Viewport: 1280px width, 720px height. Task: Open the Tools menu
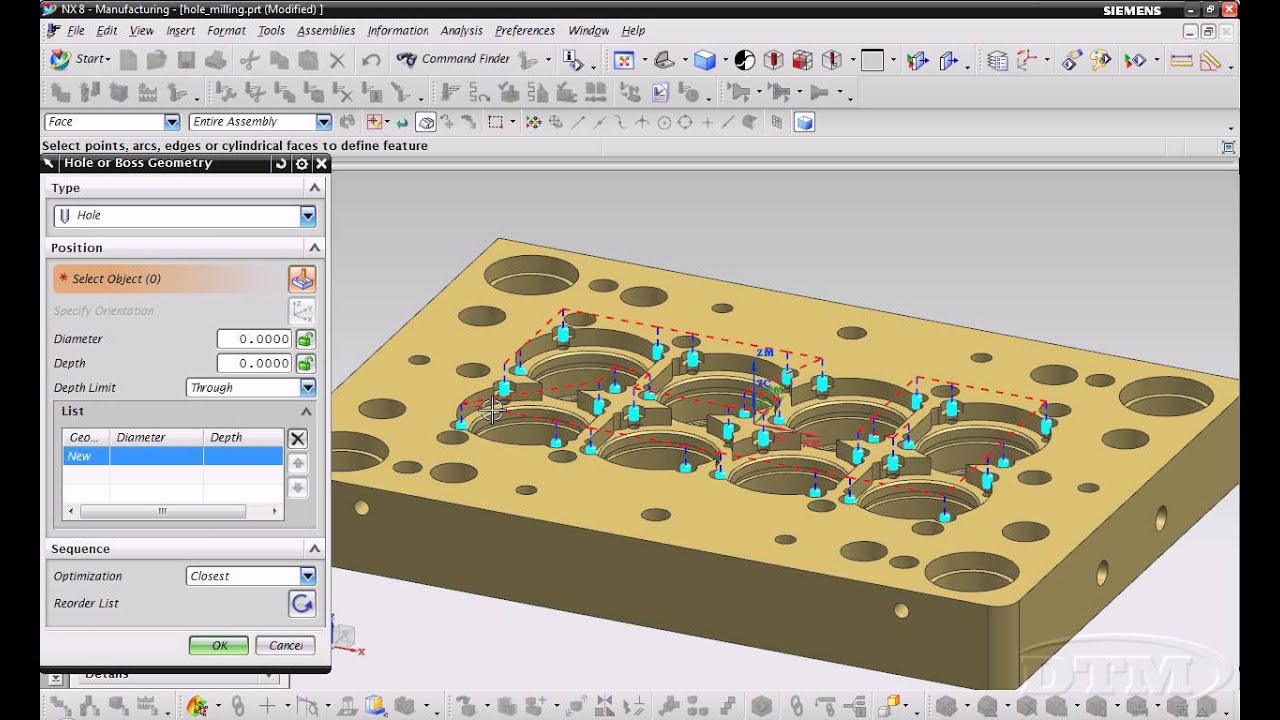[x=271, y=31]
